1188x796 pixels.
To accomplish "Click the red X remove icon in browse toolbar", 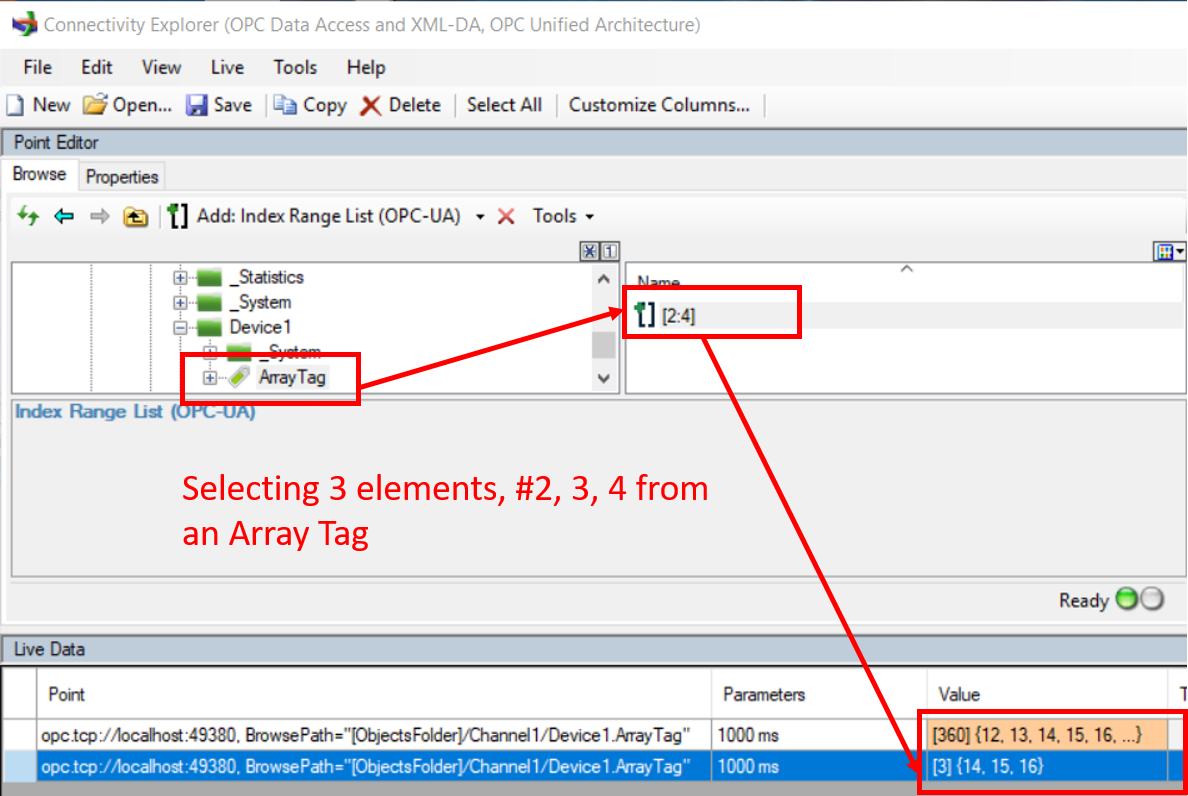I will (x=506, y=217).
